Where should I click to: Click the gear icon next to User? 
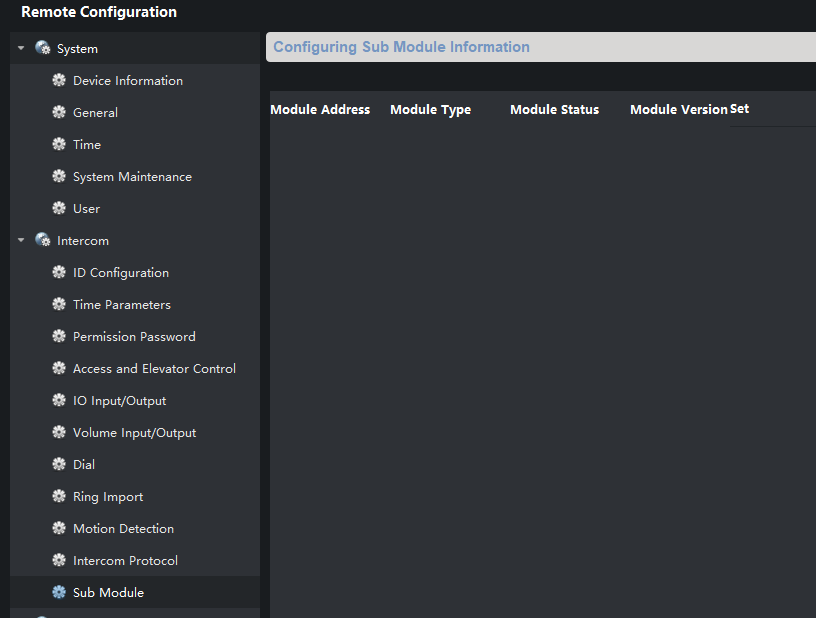[x=59, y=209]
